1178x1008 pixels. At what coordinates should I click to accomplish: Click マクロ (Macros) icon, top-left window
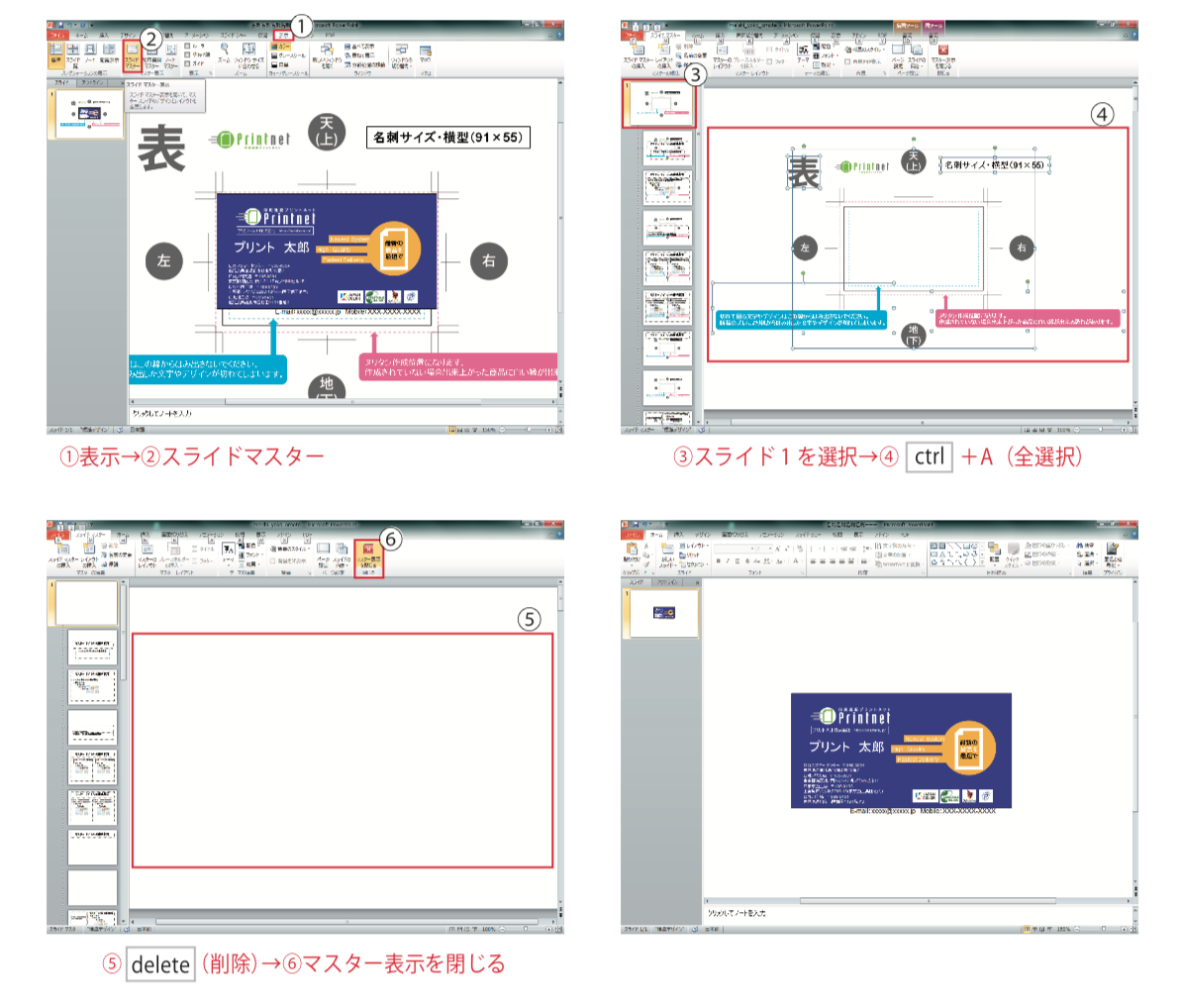[426, 52]
